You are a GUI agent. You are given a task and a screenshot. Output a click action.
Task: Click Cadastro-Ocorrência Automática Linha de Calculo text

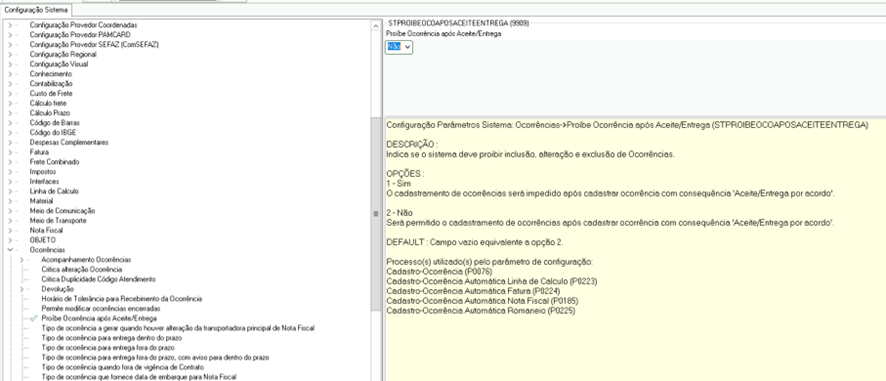(x=492, y=282)
